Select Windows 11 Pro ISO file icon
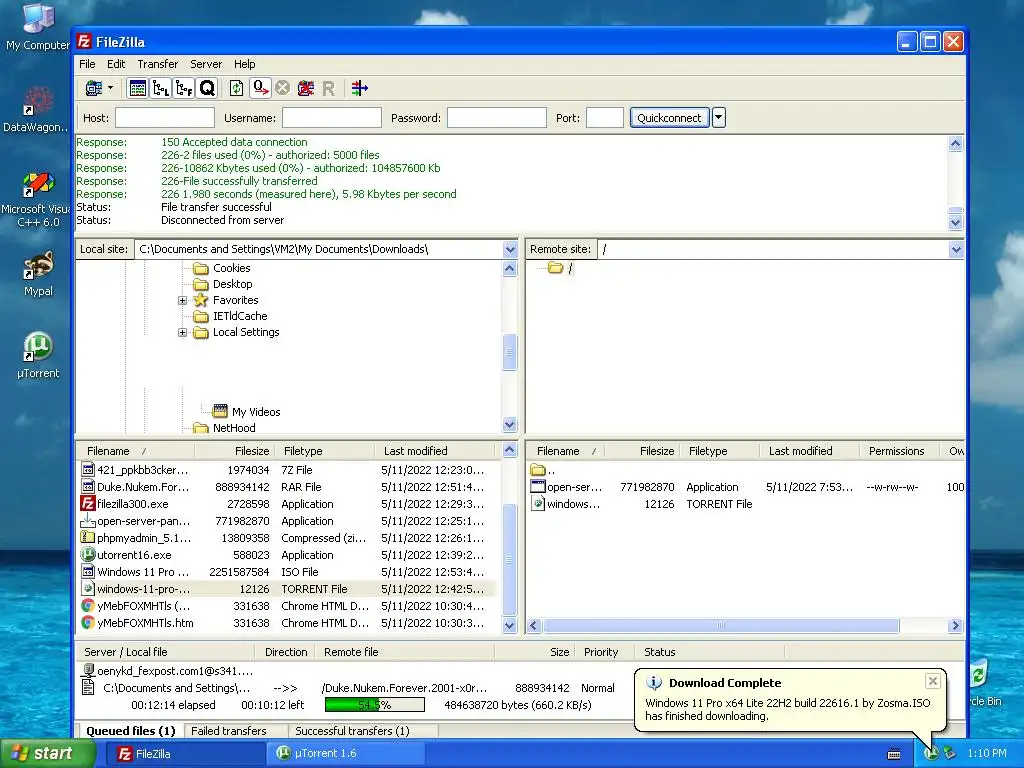 (88, 571)
